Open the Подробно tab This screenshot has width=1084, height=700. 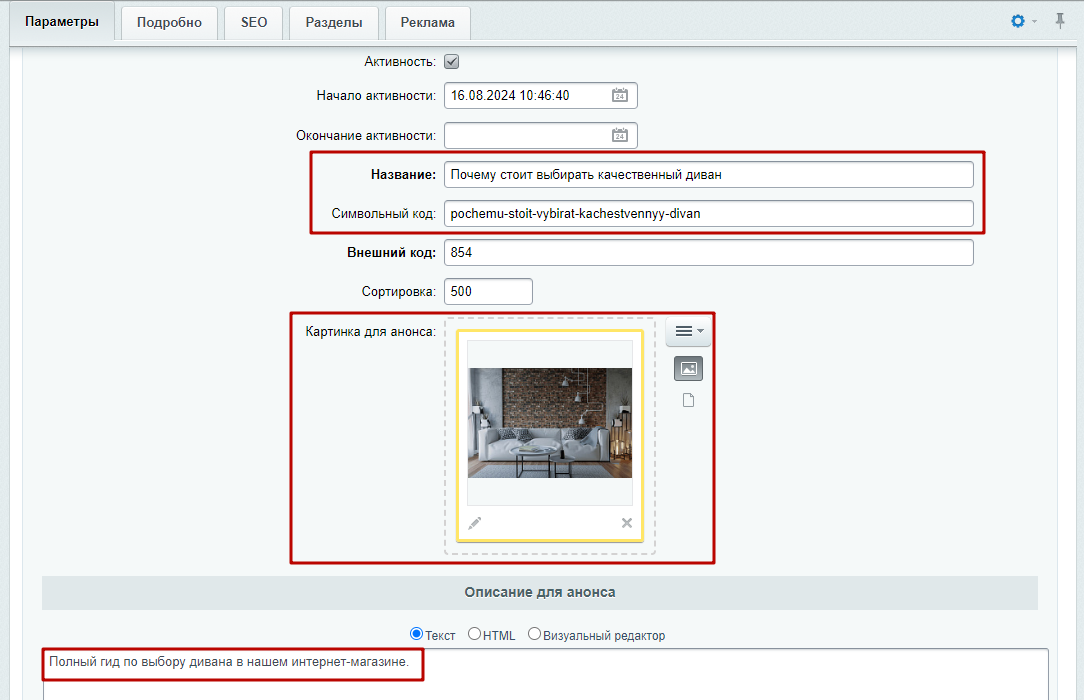tap(169, 23)
